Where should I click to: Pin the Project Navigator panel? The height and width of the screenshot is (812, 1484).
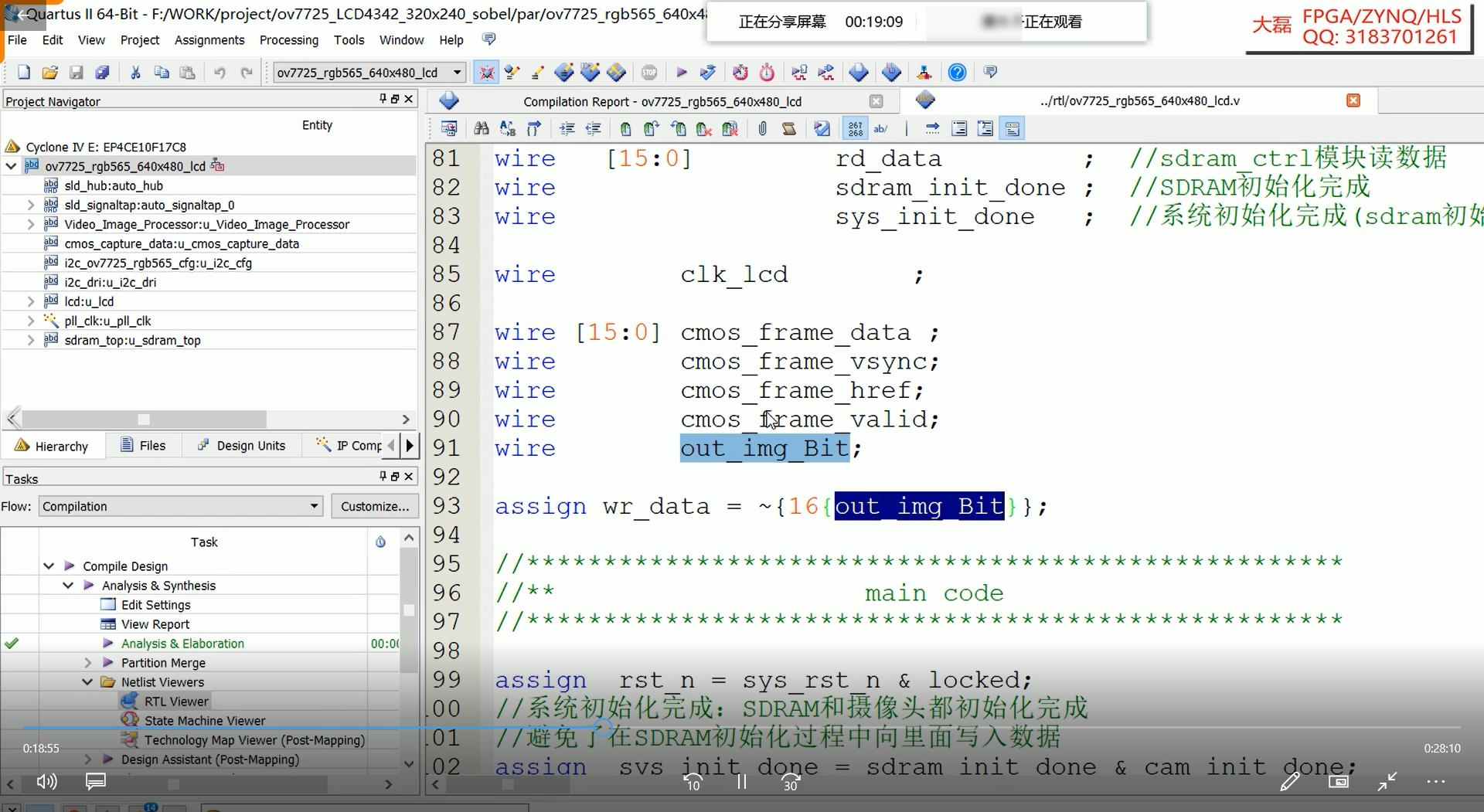[x=383, y=99]
